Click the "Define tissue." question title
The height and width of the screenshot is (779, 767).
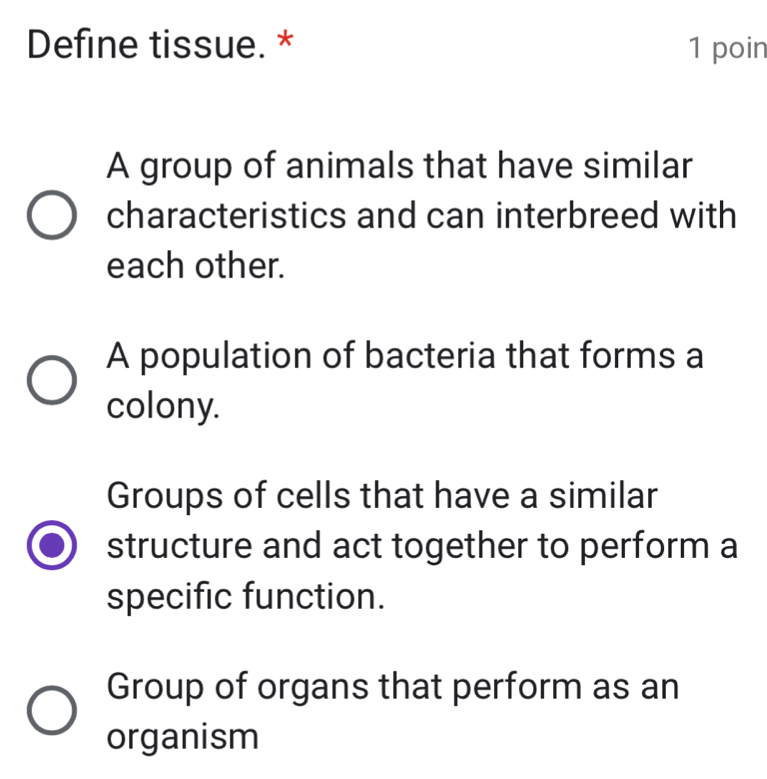[140, 45]
